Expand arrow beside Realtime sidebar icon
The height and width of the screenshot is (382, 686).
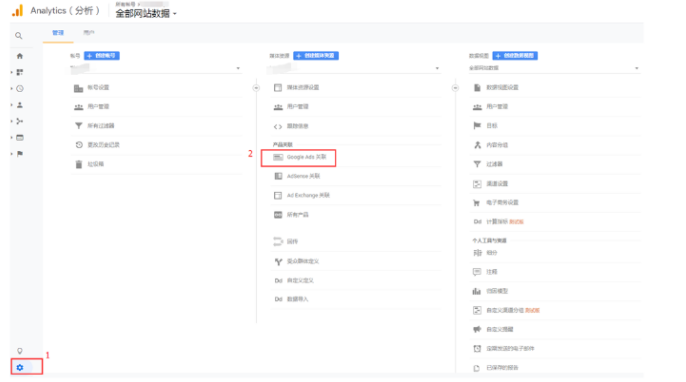(x=12, y=88)
